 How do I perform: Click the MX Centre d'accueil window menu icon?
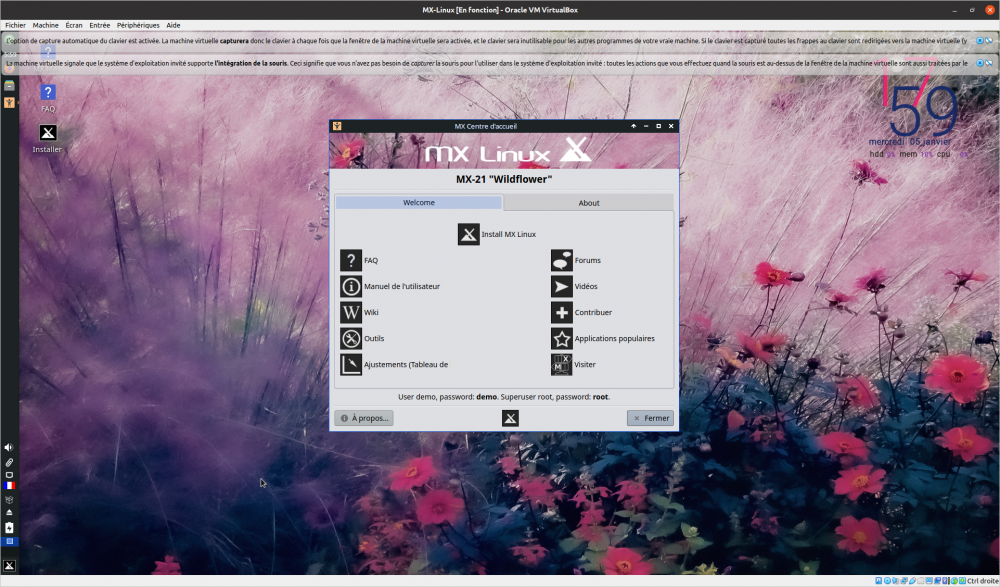[x=337, y=126]
